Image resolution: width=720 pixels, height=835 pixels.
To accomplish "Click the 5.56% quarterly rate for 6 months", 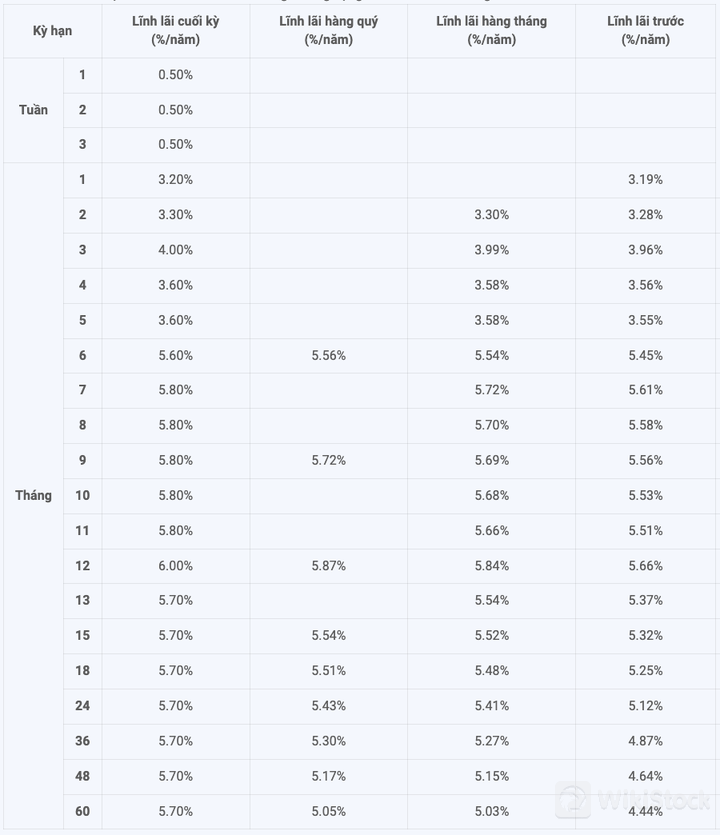I will click(x=328, y=355).
